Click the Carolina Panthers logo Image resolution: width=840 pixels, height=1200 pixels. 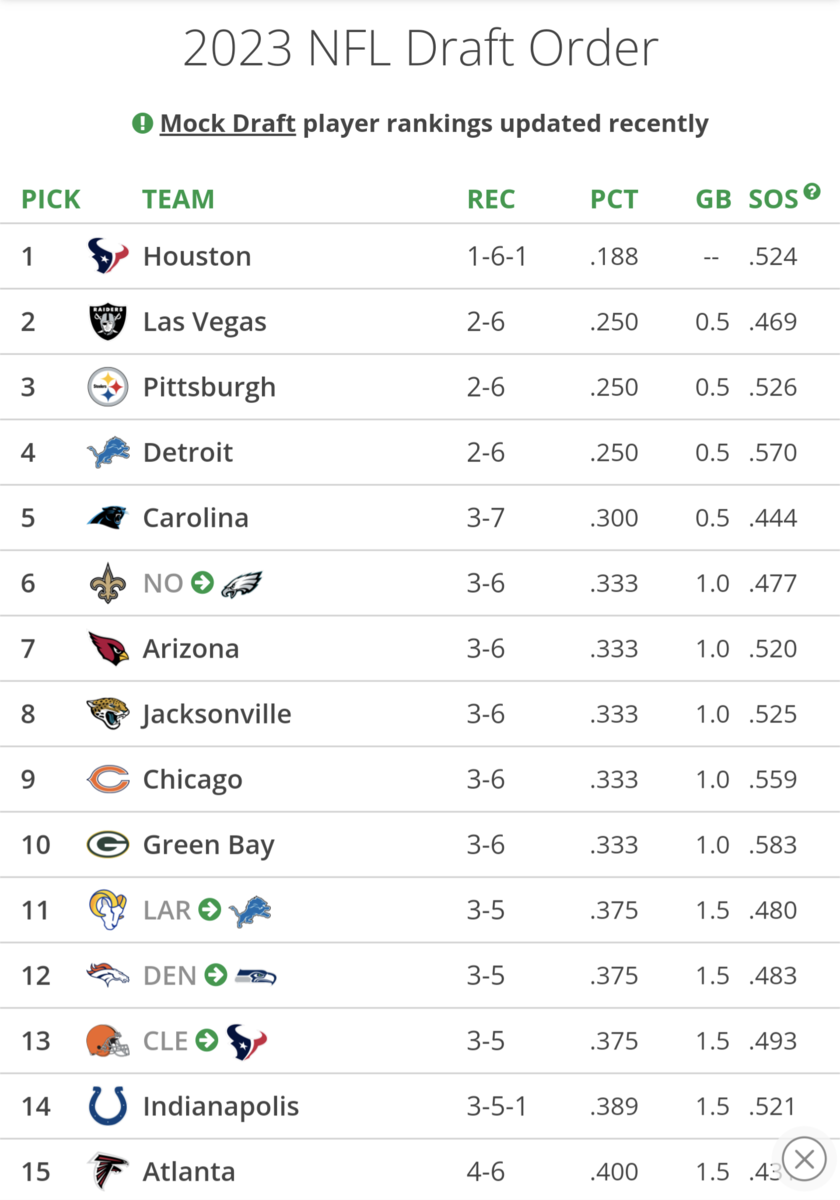click(x=108, y=518)
